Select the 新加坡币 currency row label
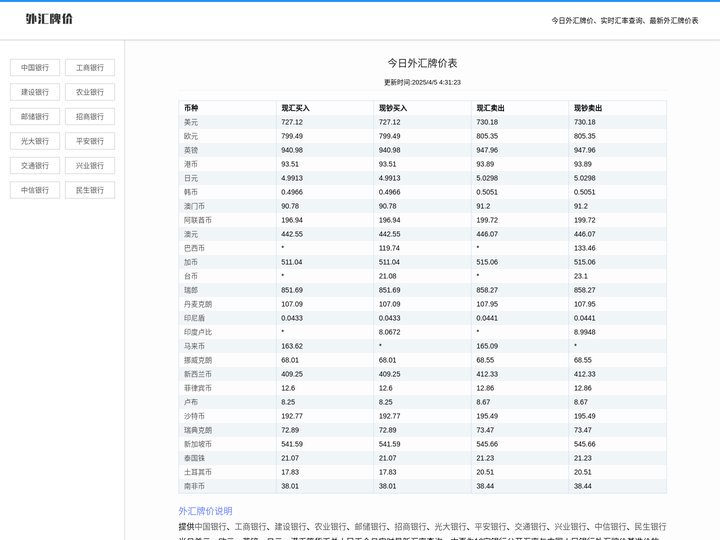 click(x=198, y=444)
